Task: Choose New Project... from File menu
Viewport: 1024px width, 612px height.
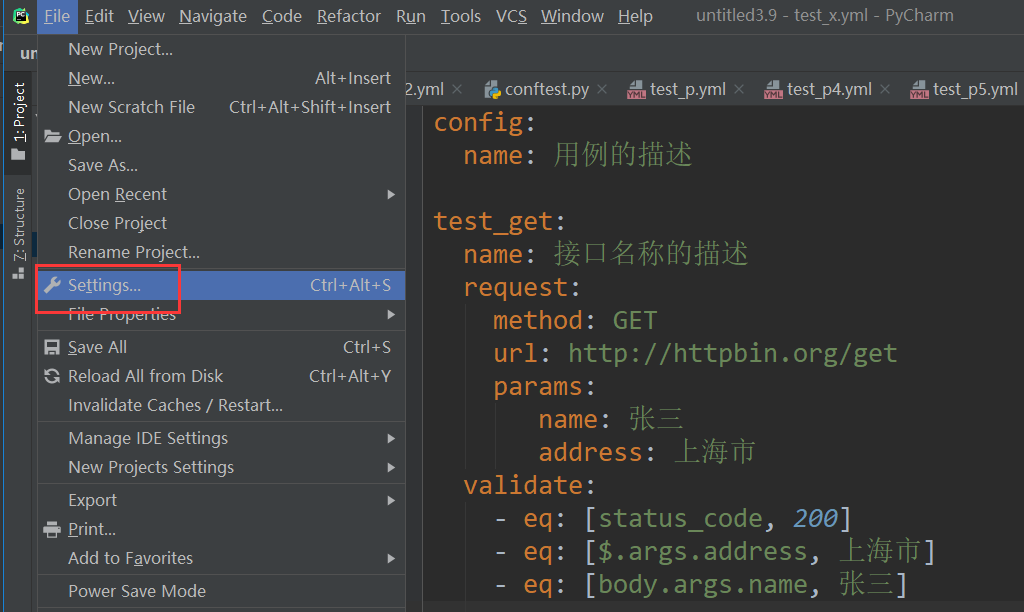Action: (221, 49)
